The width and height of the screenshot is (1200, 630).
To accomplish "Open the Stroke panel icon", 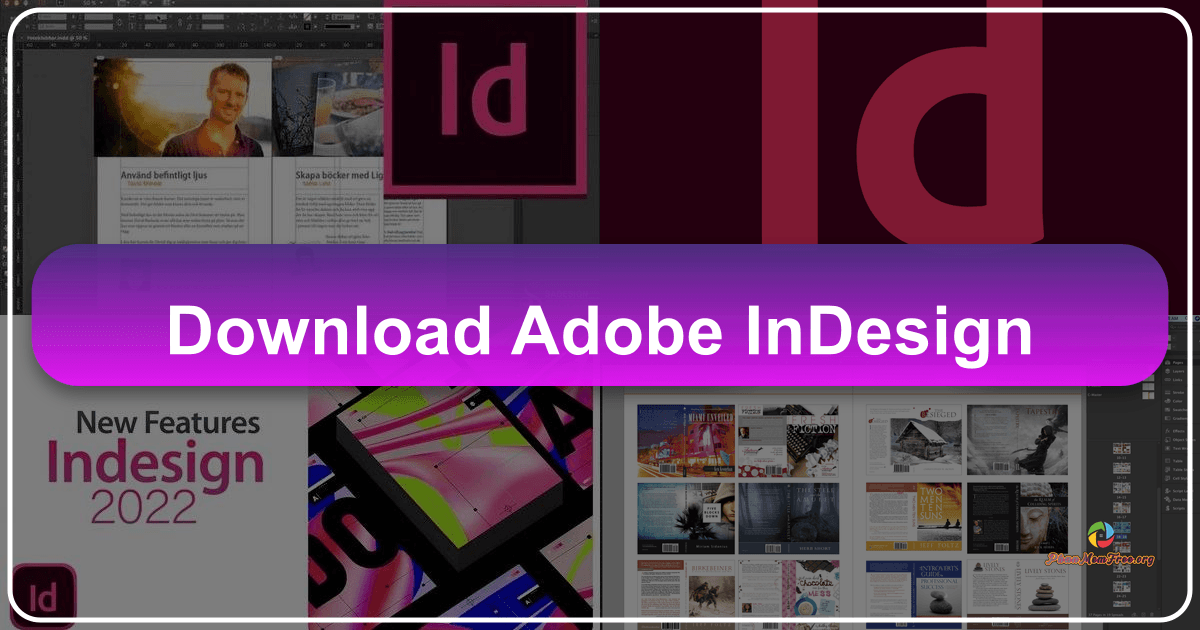I will [x=1167, y=392].
